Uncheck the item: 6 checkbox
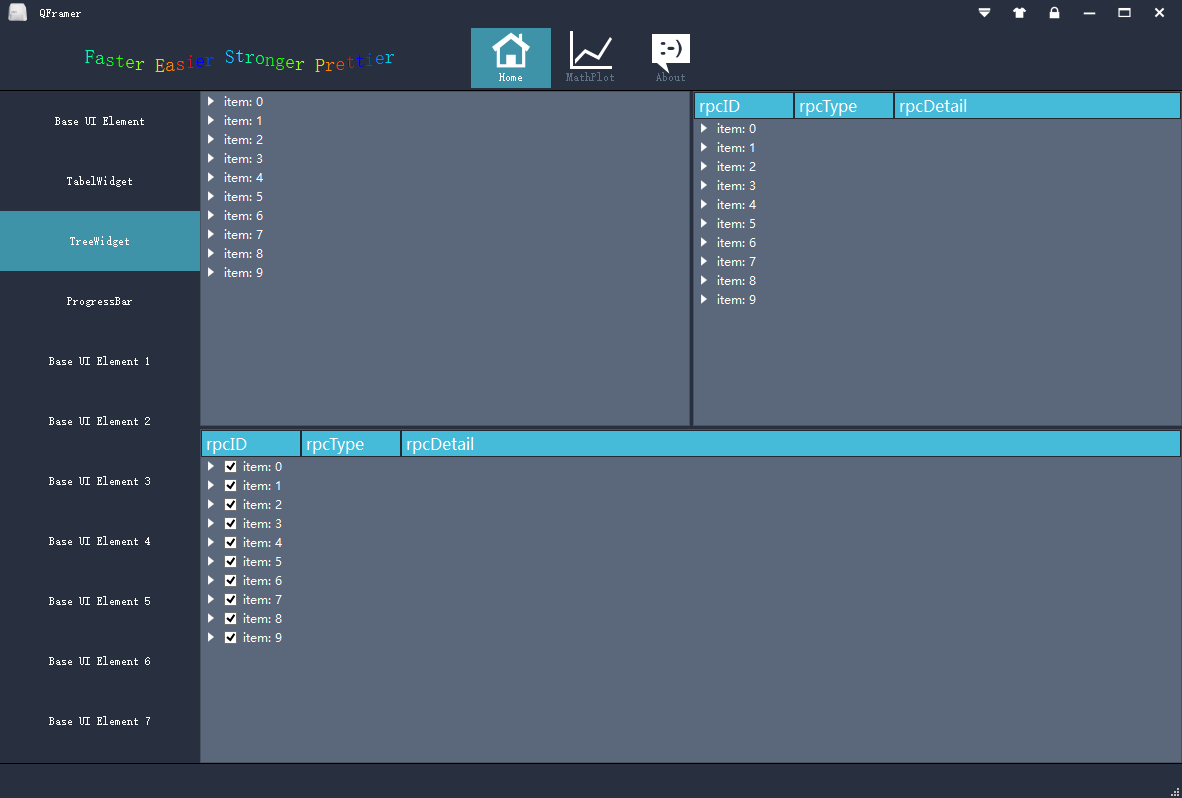The width and height of the screenshot is (1182, 798). (x=231, y=580)
